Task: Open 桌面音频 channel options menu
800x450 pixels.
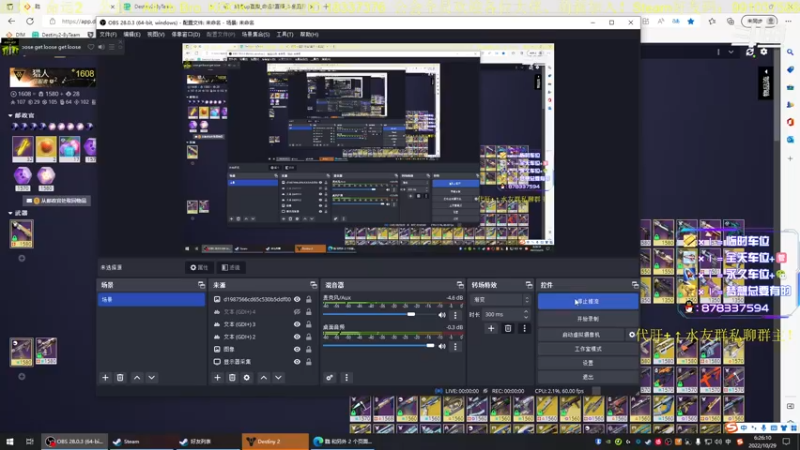Action: (455, 346)
